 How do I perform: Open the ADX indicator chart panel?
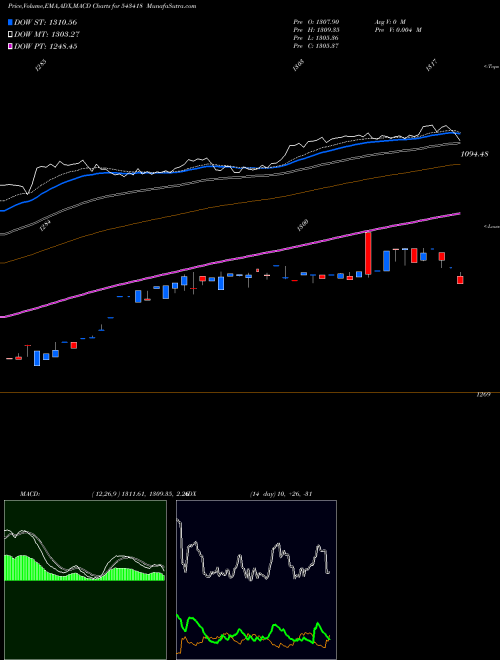coord(256,580)
